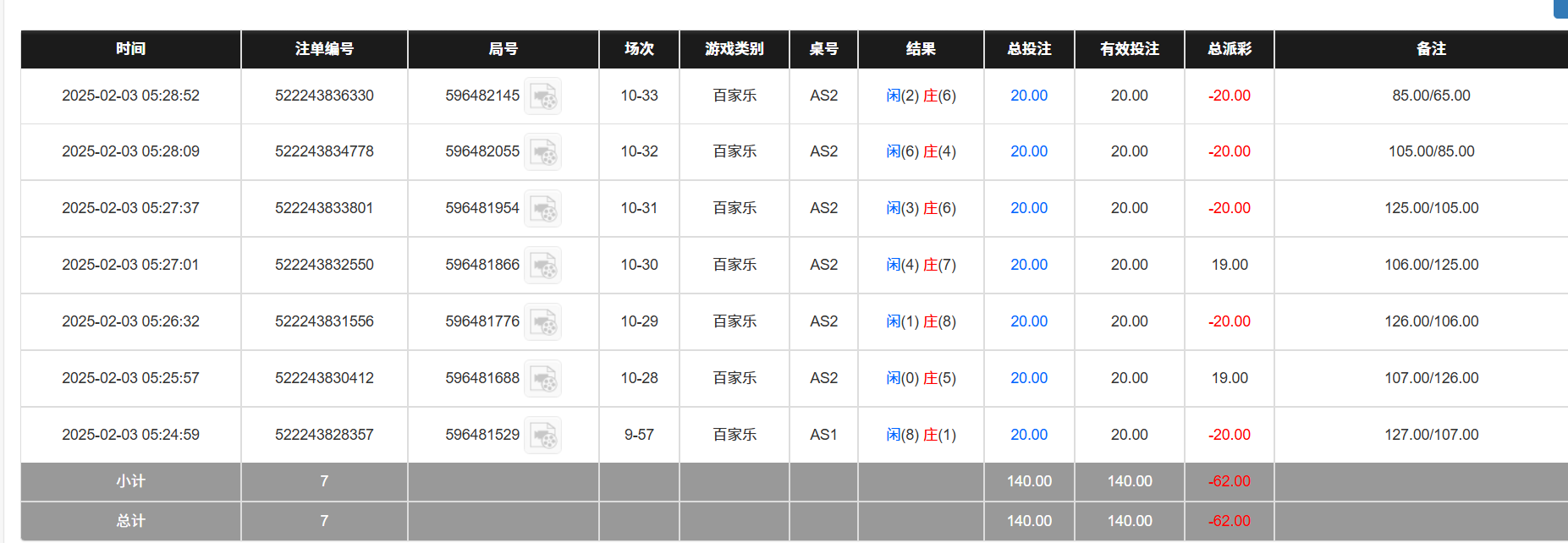Open replay icon for round 596481688
The height and width of the screenshot is (543, 1568).
click(542, 379)
